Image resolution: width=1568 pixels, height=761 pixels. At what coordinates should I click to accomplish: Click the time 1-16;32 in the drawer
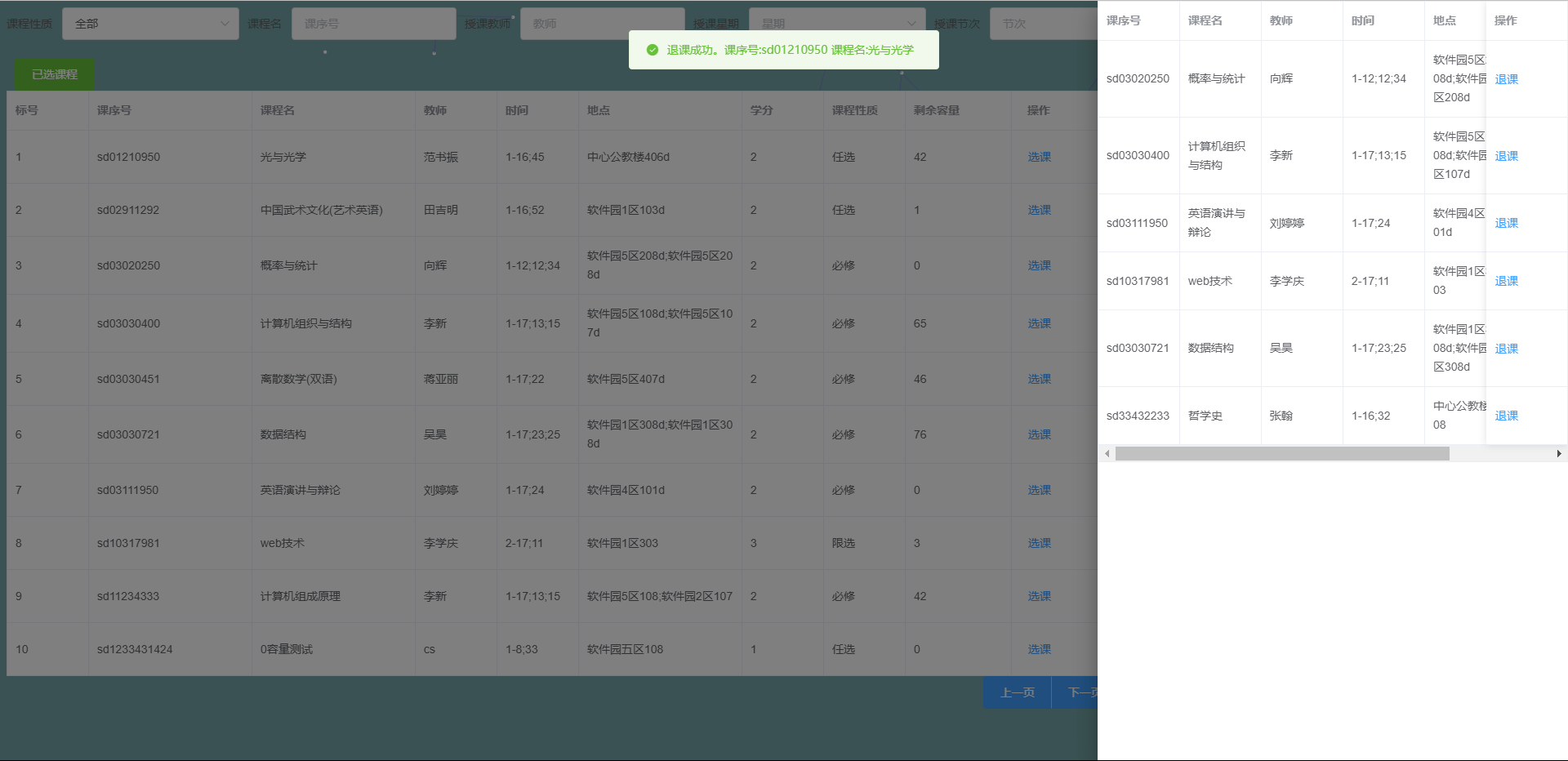(x=1370, y=416)
